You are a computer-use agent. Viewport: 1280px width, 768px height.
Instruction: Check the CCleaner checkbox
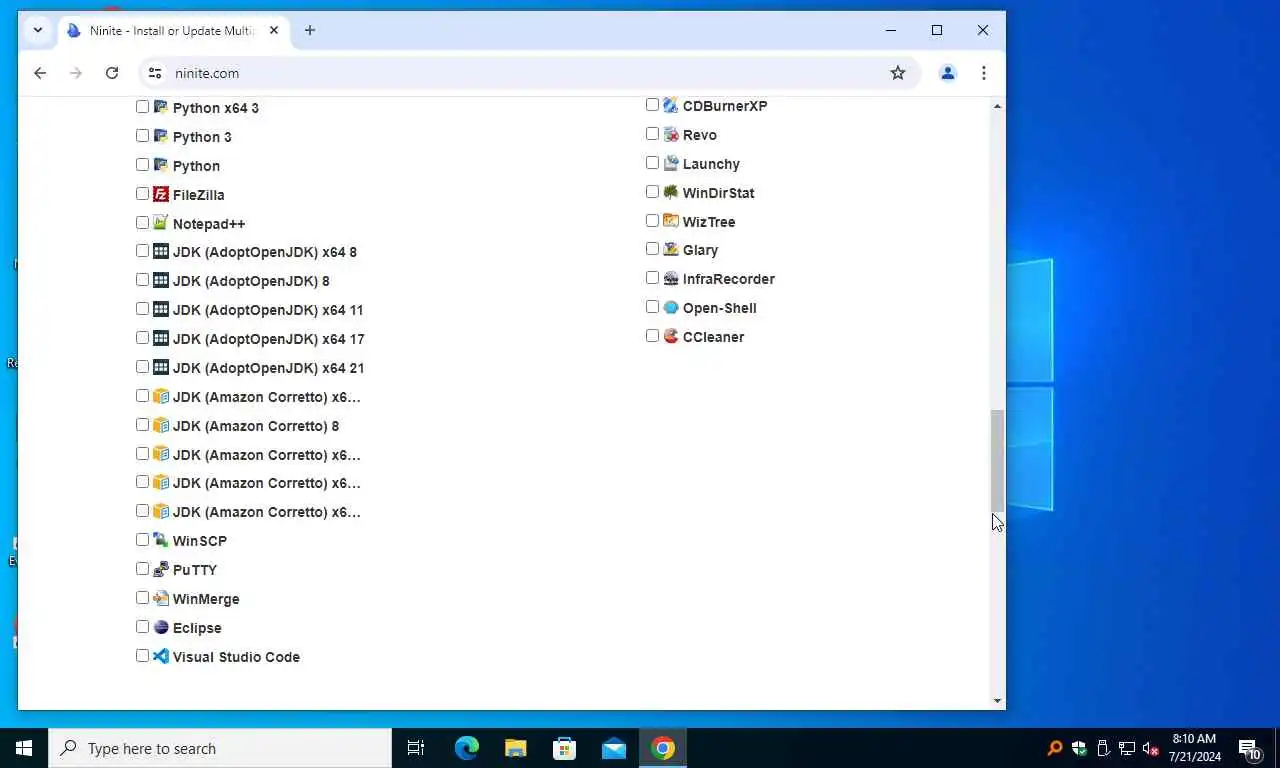point(652,336)
